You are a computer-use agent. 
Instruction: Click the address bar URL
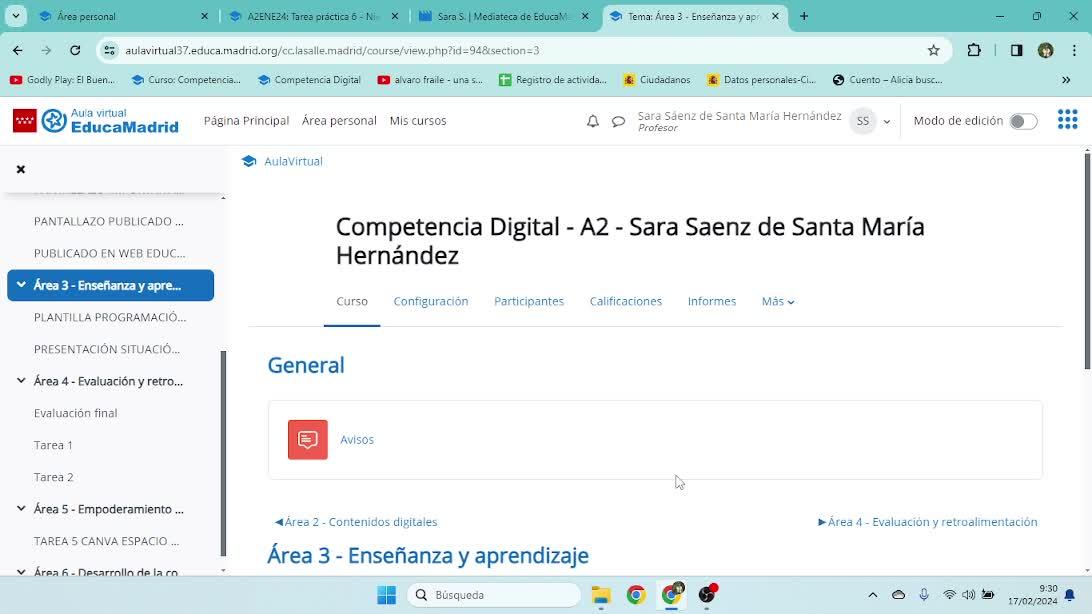pyautogui.click(x=332, y=50)
